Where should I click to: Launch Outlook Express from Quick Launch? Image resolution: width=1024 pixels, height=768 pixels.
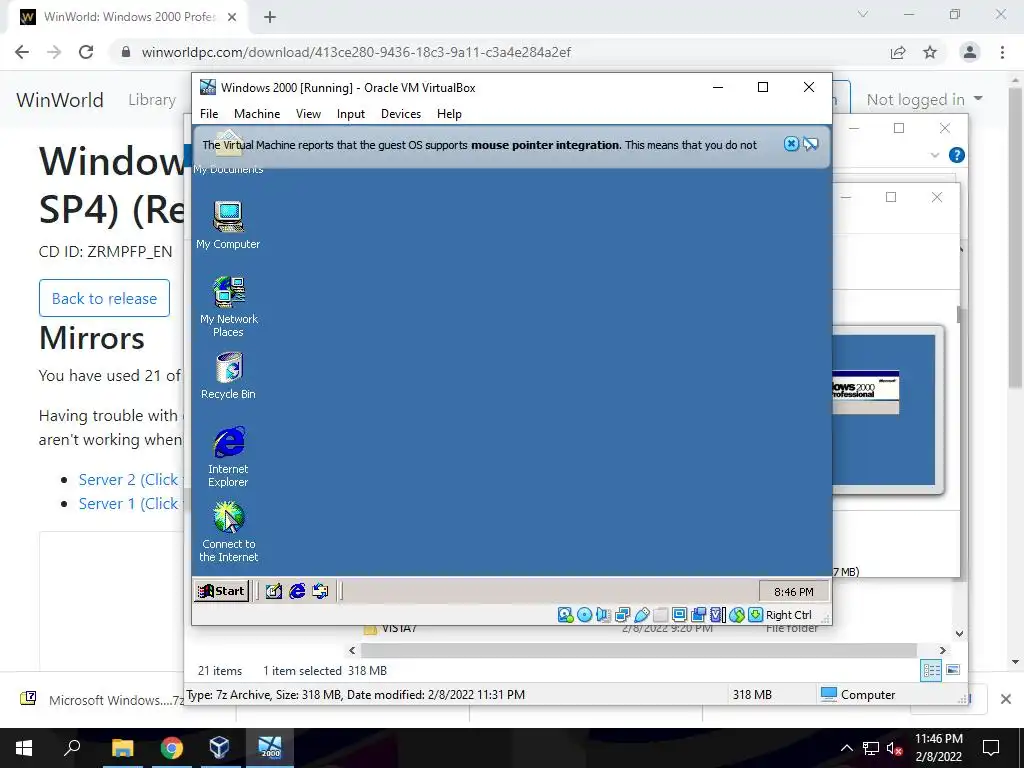(x=320, y=592)
